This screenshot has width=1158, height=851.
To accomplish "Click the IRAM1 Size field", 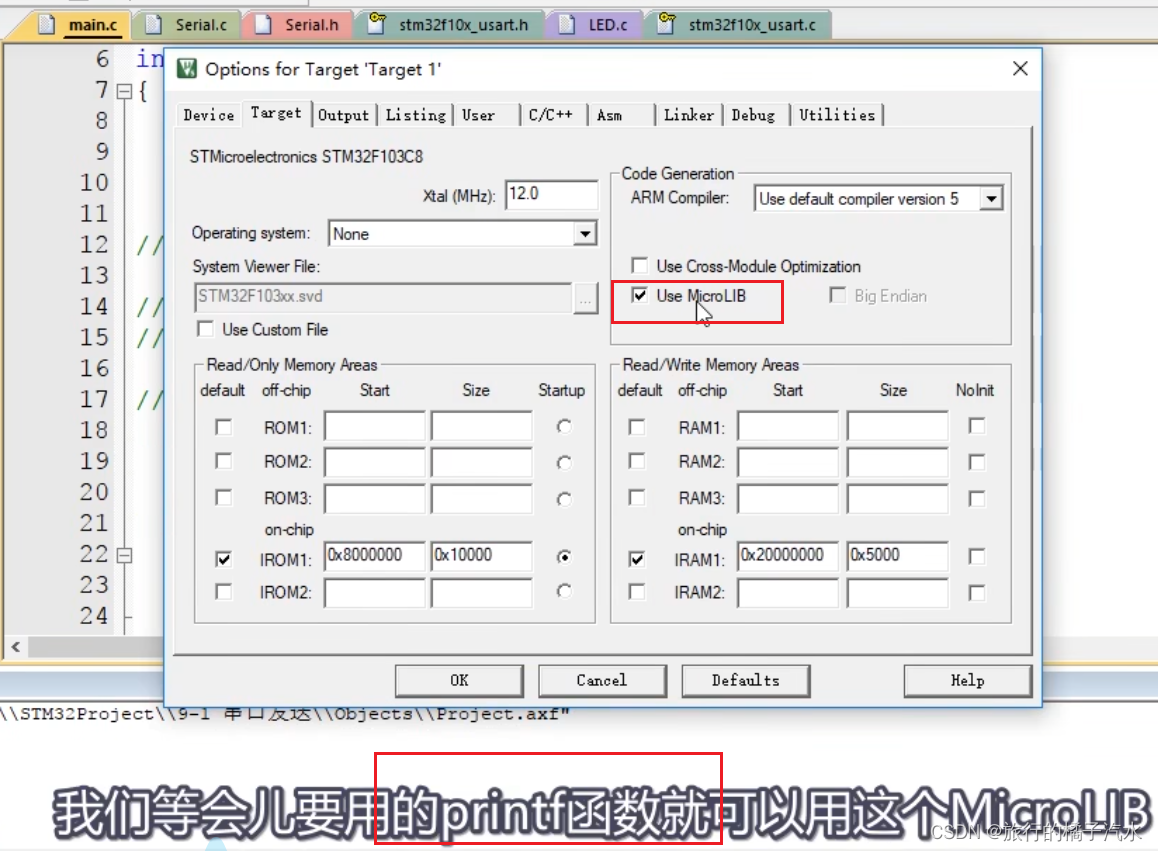I will coord(897,556).
